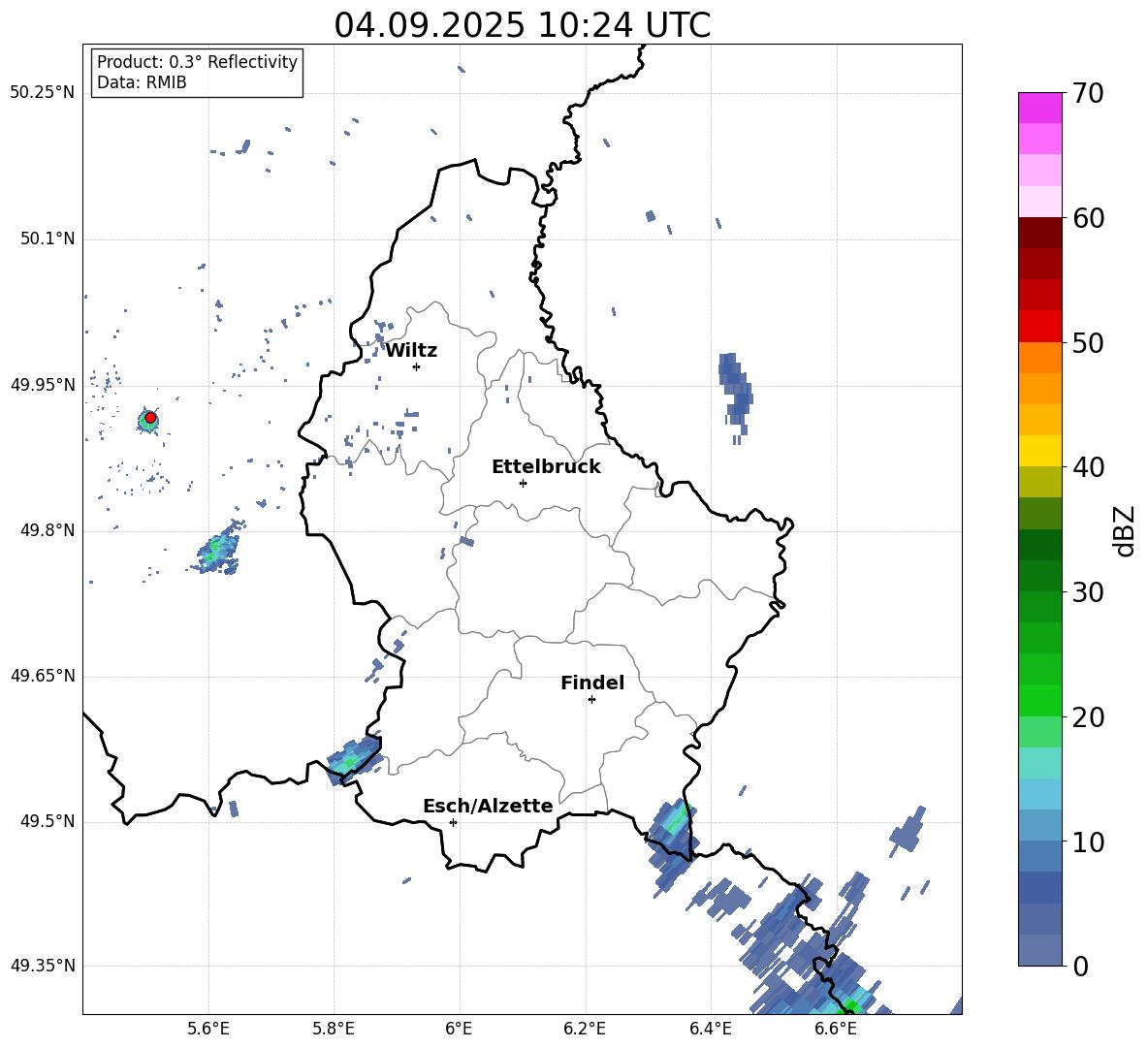Image resolution: width=1148 pixels, height=1048 pixels.
Task: Click the 5.6°E longitude label
Action: 207,1029
